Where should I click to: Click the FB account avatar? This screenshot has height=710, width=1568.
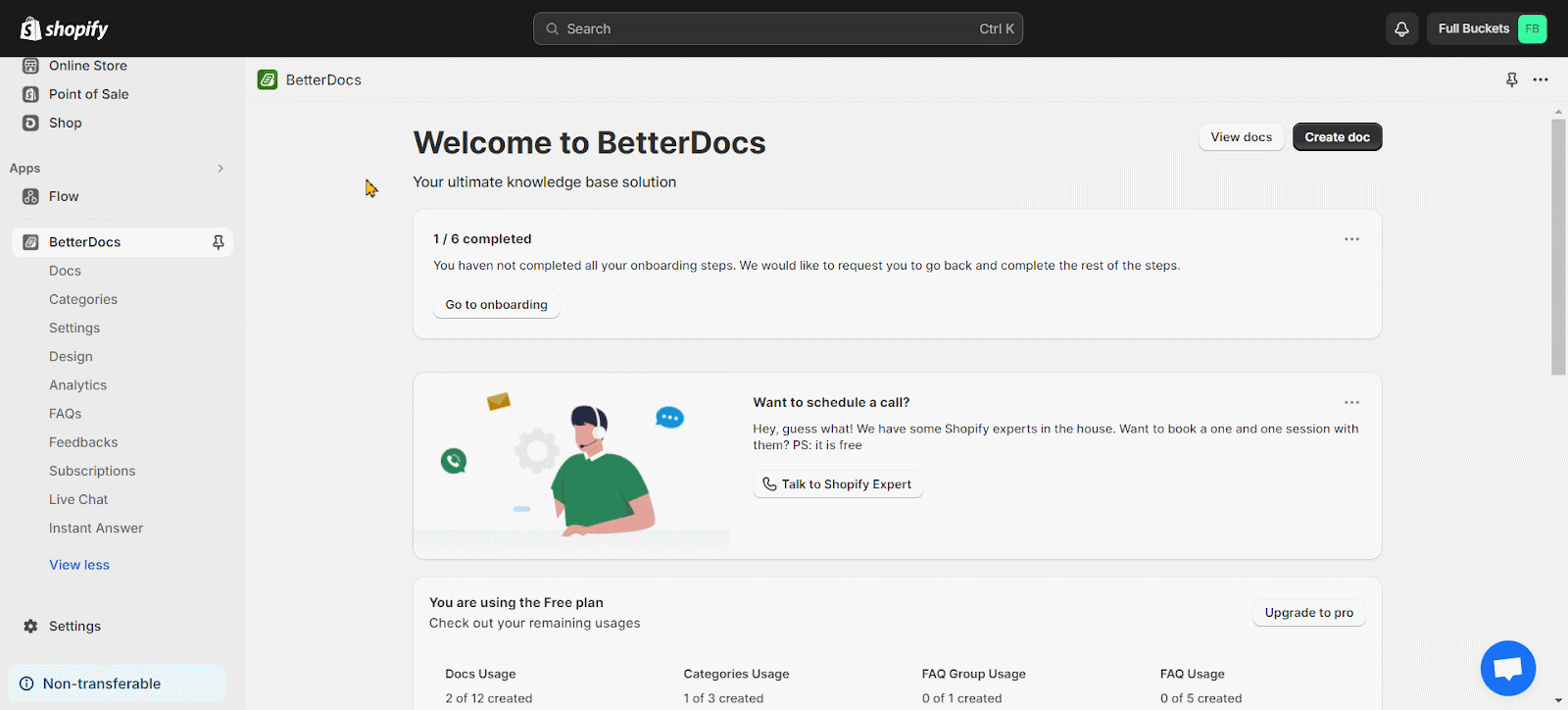click(x=1532, y=28)
